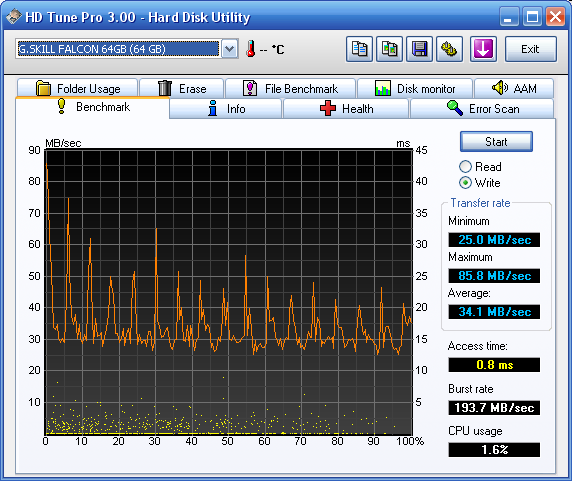Open the Erase tab

pos(182,88)
